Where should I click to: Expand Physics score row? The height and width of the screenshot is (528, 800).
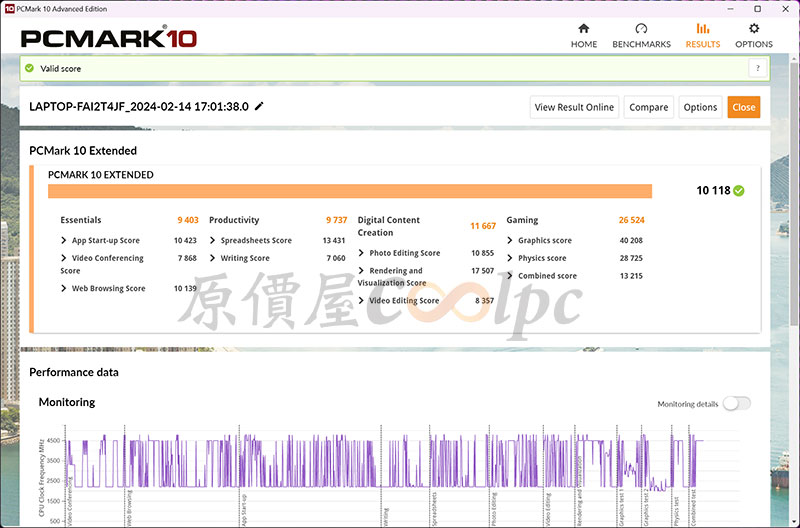click(x=510, y=258)
